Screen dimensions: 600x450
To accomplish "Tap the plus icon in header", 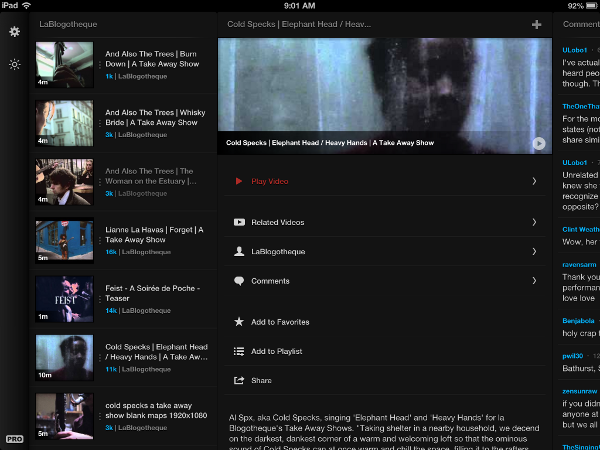I will 537,24.
